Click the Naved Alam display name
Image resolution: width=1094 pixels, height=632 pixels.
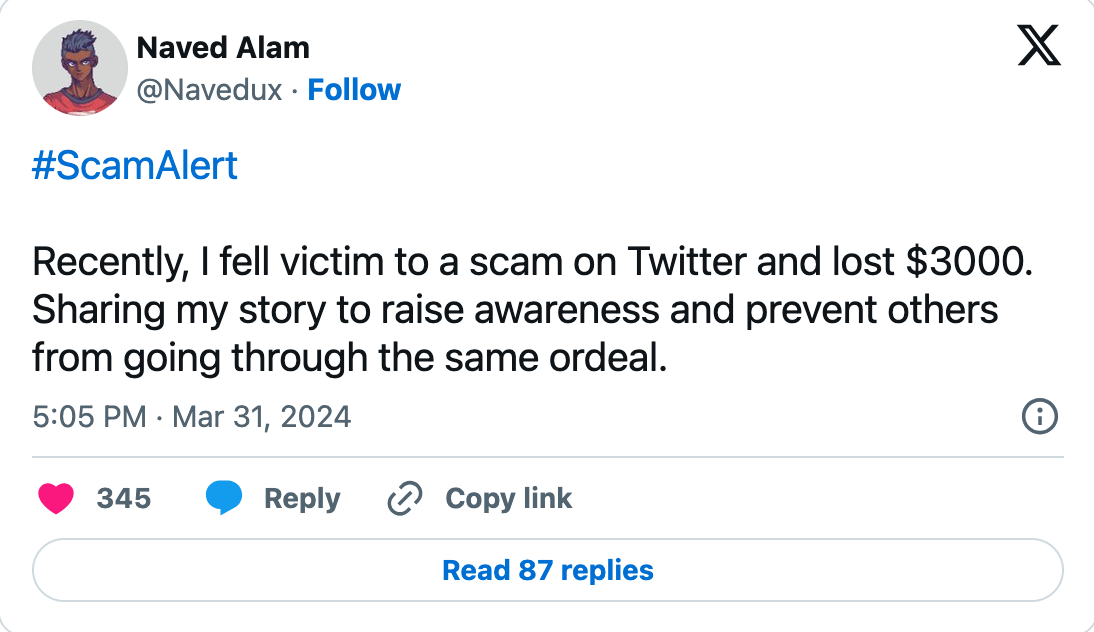click(x=223, y=47)
